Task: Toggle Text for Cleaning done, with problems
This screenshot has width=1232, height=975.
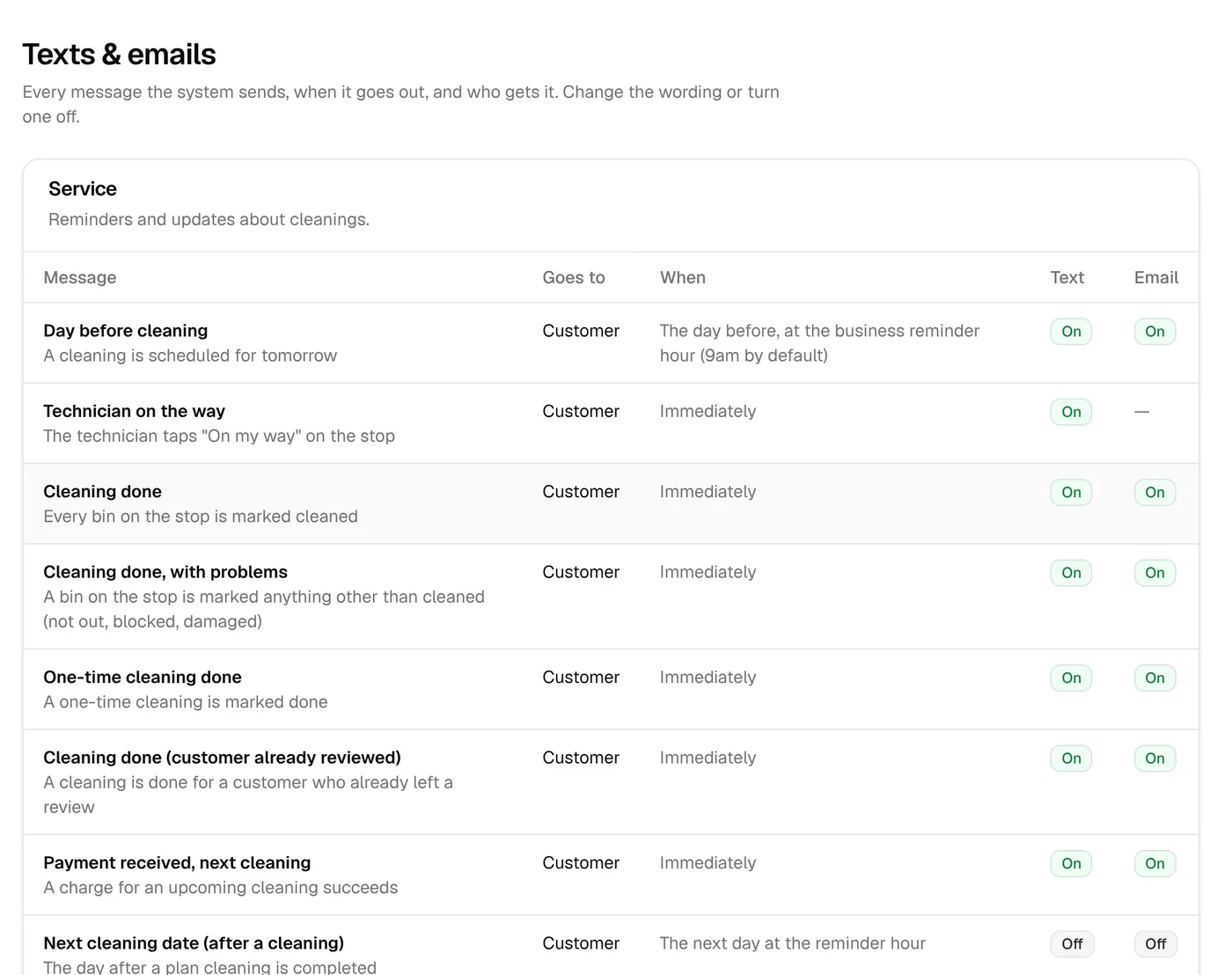Action: (1071, 573)
